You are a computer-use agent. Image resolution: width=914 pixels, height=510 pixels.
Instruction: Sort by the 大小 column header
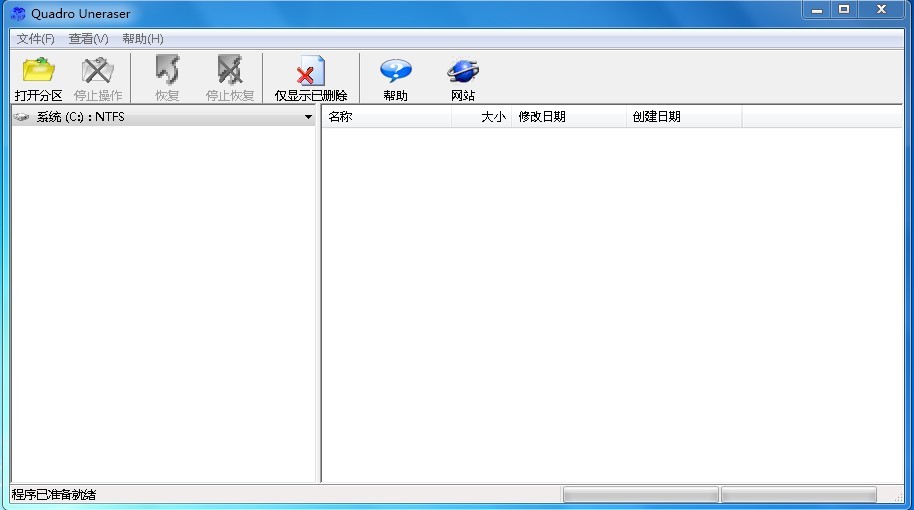point(482,117)
